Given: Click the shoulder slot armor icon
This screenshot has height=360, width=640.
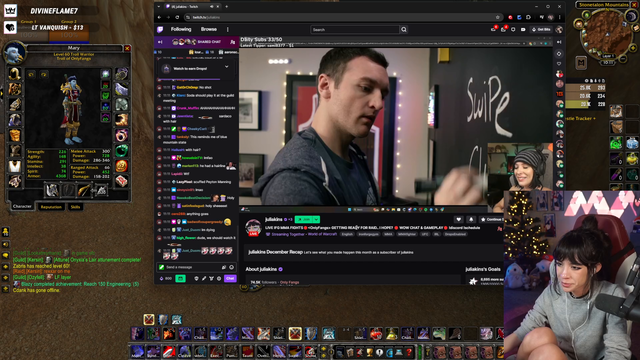Looking at the screenshot, I should coord(15,104).
